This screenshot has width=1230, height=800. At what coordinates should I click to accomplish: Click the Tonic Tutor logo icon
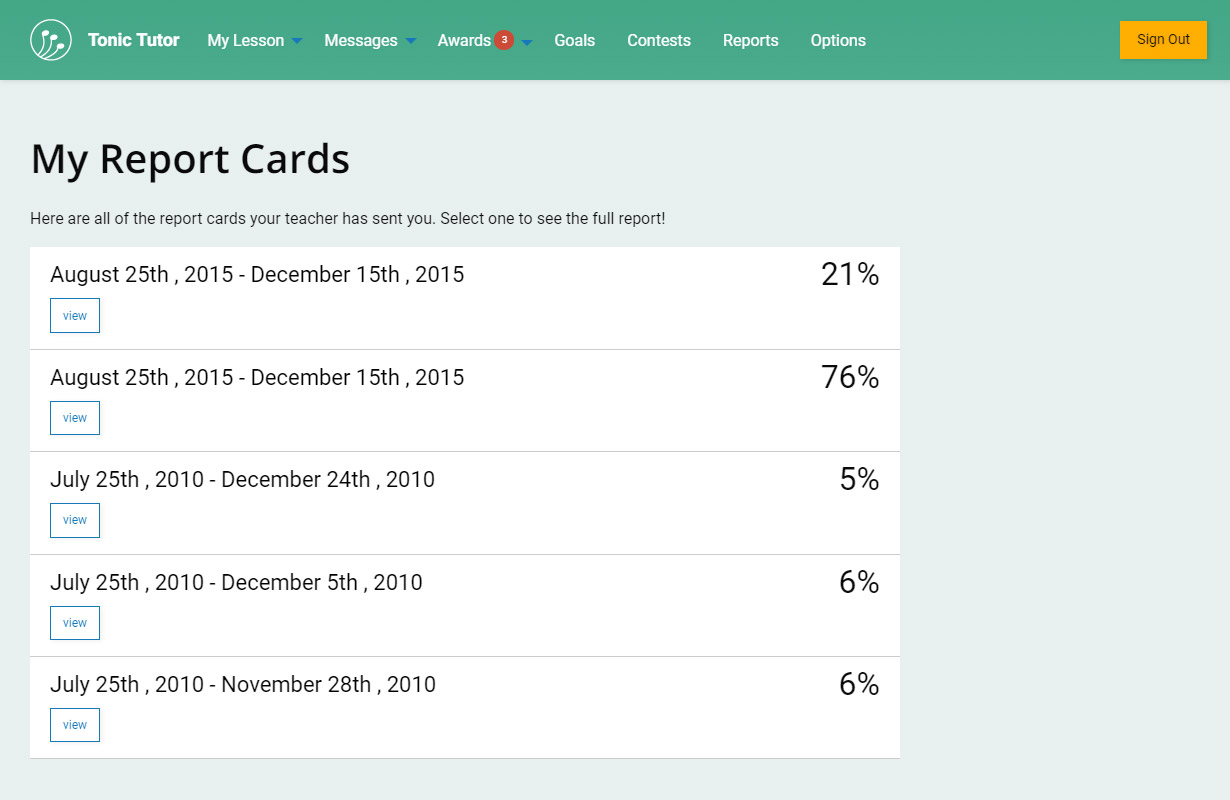pyautogui.click(x=51, y=40)
